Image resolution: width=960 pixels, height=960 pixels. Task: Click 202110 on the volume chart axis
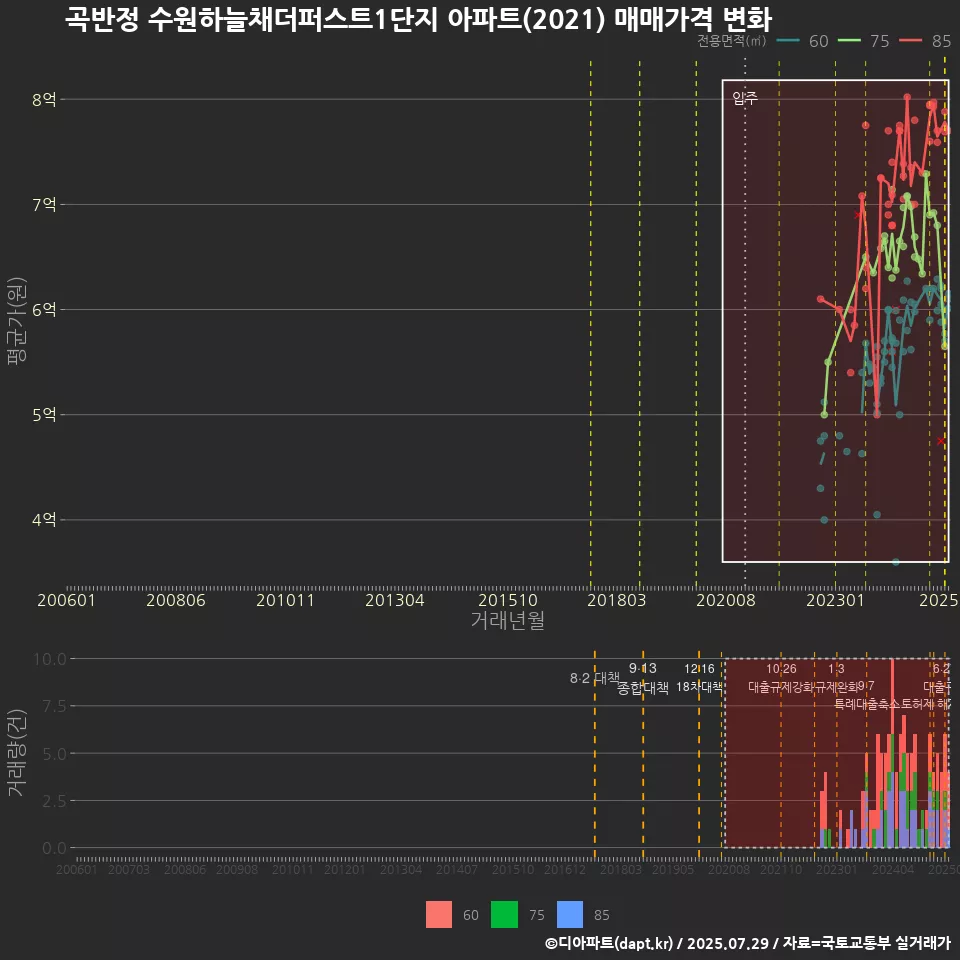pos(781,869)
